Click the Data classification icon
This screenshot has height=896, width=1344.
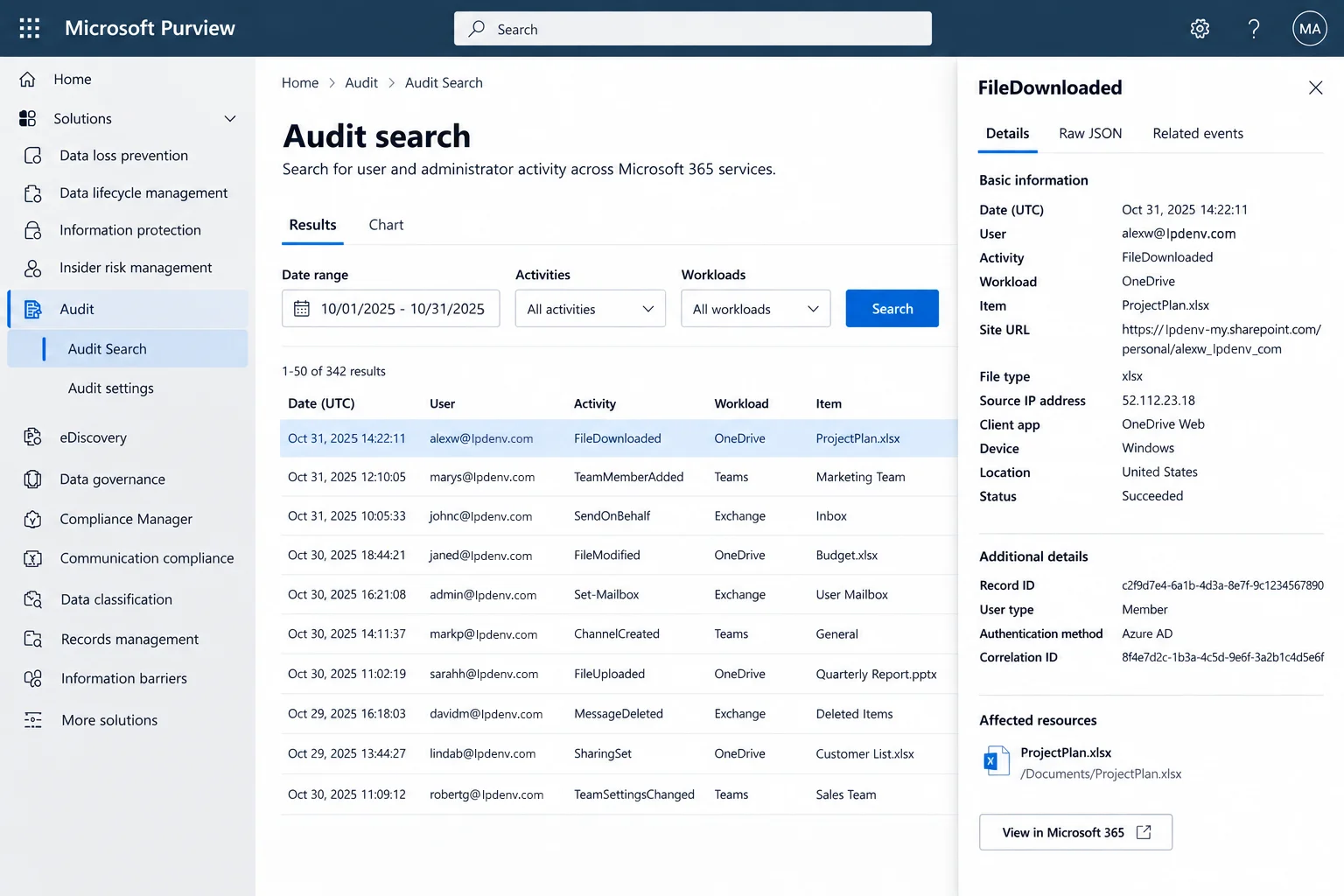coord(33,599)
